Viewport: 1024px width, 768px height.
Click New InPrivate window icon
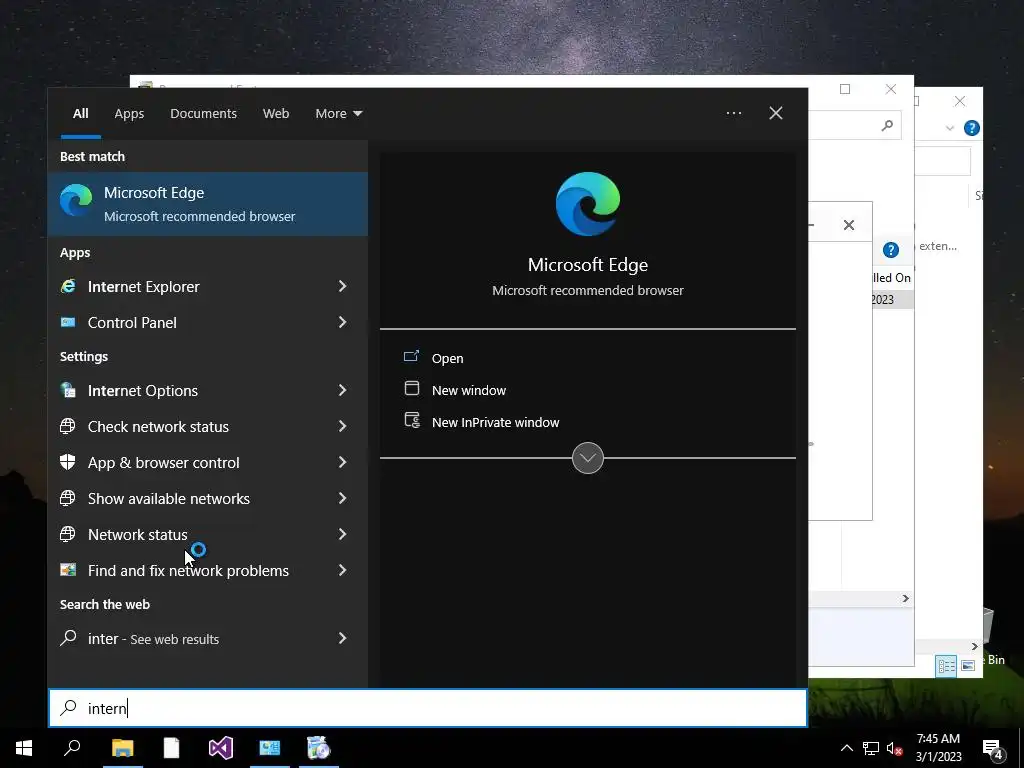(411, 421)
